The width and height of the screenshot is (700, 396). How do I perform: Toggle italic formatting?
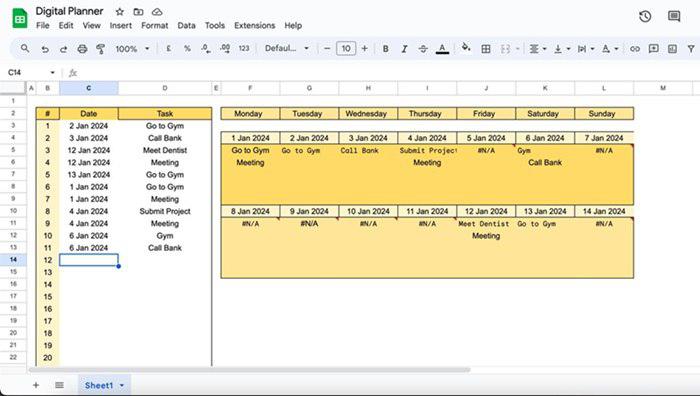(x=404, y=49)
